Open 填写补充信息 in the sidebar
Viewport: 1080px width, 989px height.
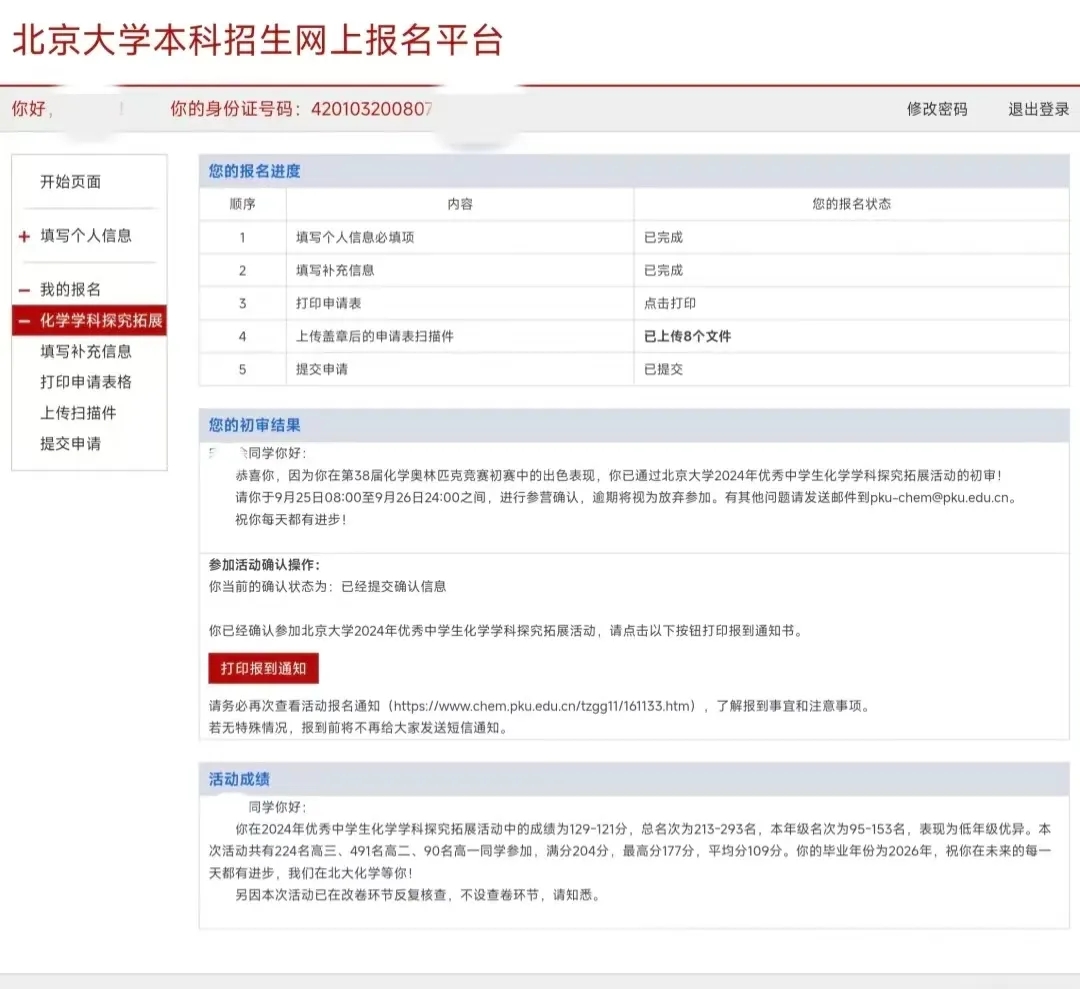pos(85,351)
